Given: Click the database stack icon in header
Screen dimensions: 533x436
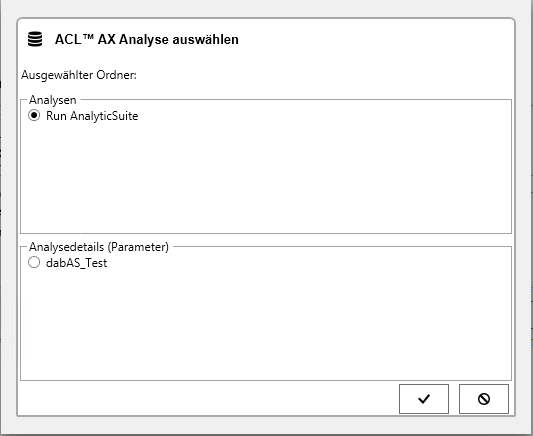Looking at the screenshot, I should (x=35, y=39).
